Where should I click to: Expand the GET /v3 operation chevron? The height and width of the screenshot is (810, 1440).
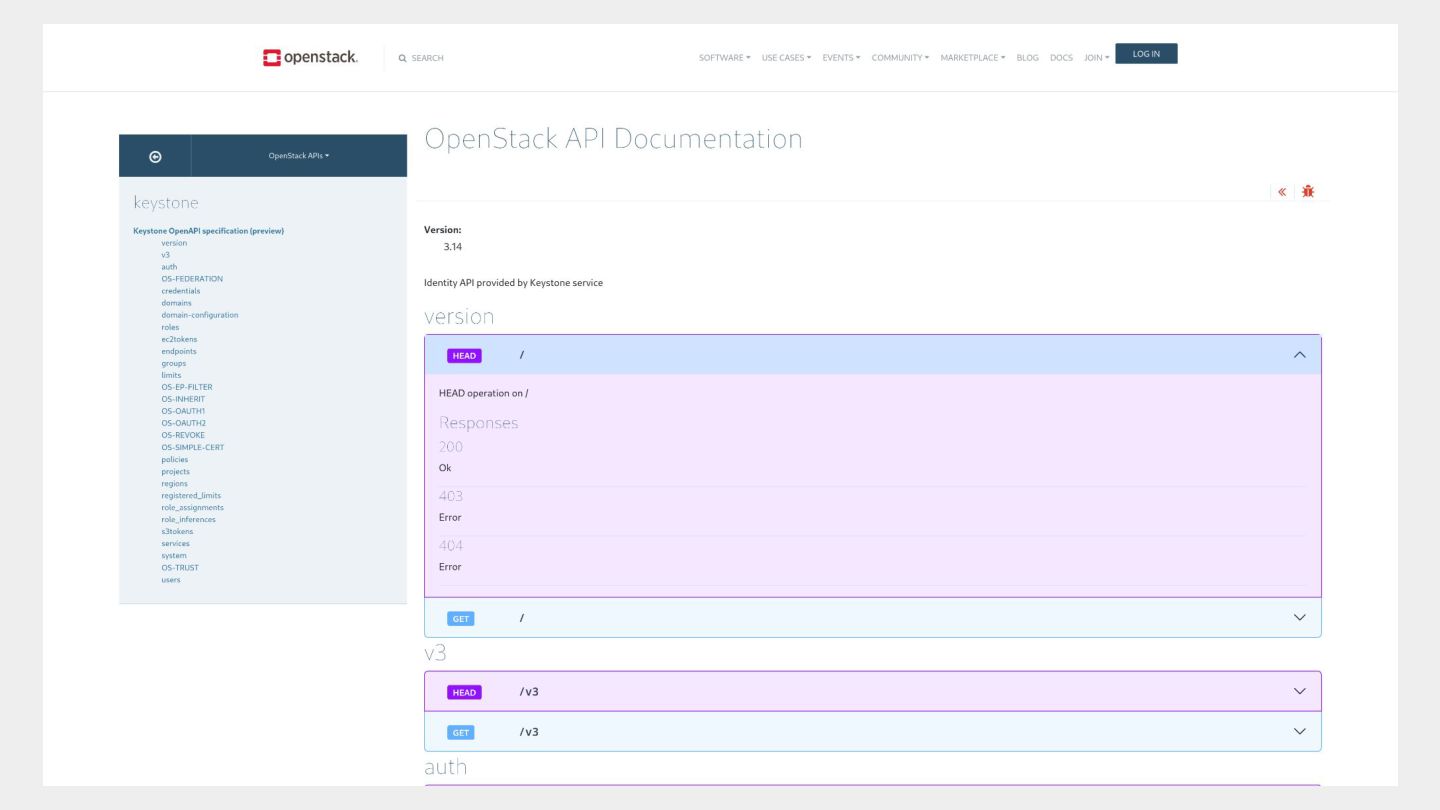(1299, 732)
